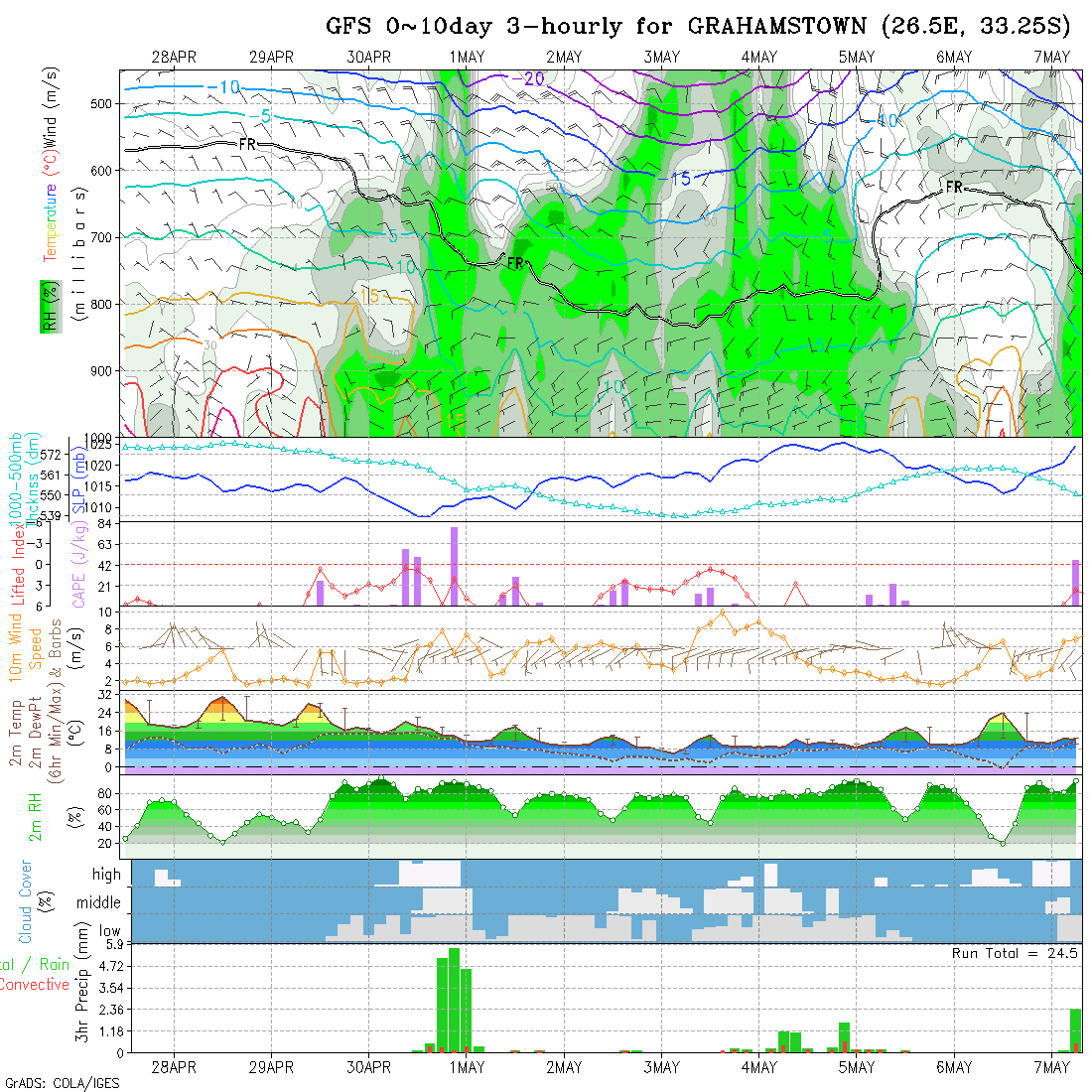The image size is (1092, 1092).
Task: Click the 4MAY label on the bottom axis
Action: [759, 1067]
